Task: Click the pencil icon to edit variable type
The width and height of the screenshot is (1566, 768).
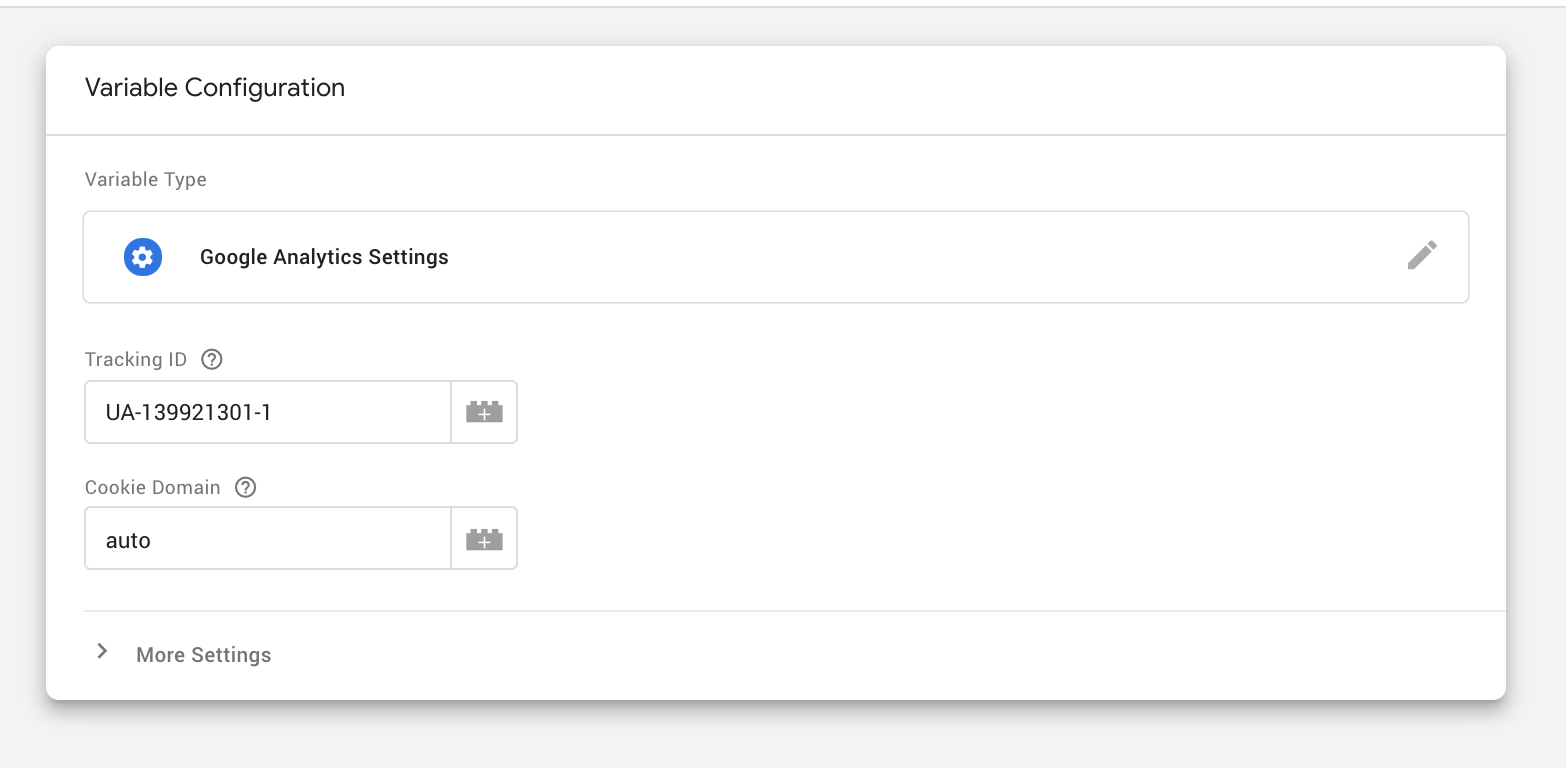Action: (x=1422, y=255)
